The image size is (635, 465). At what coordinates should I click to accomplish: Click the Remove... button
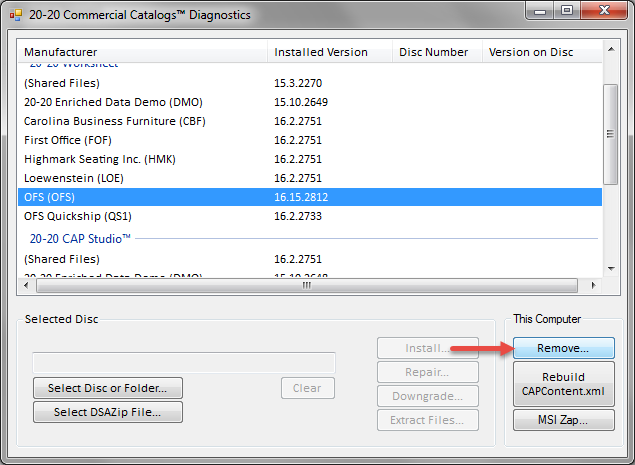point(563,348)
